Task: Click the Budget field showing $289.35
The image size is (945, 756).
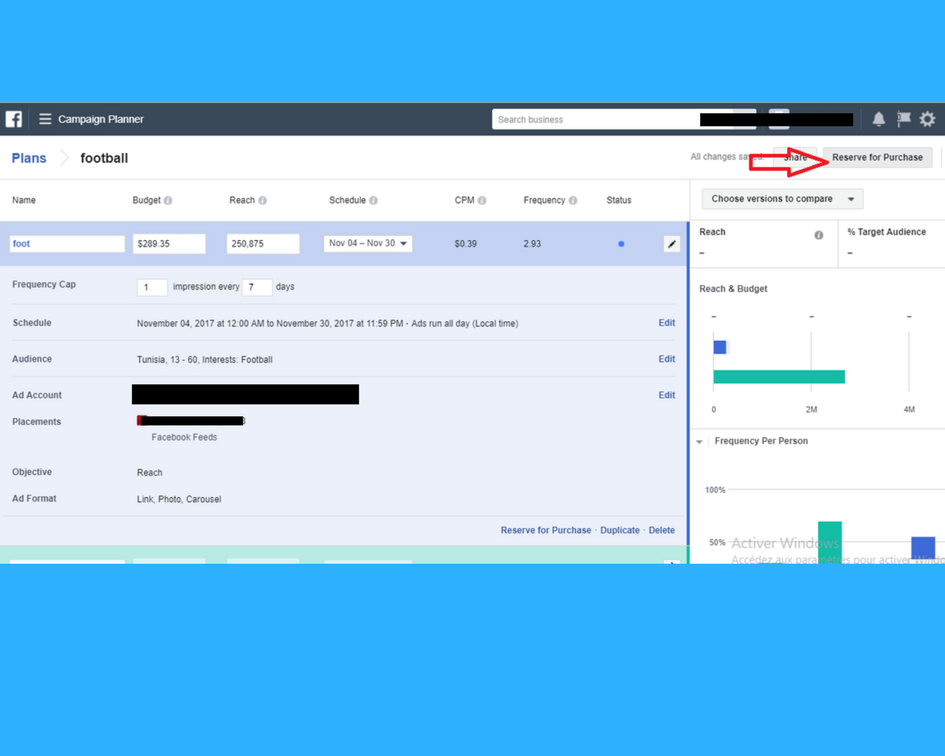Action: pos(169,244)
